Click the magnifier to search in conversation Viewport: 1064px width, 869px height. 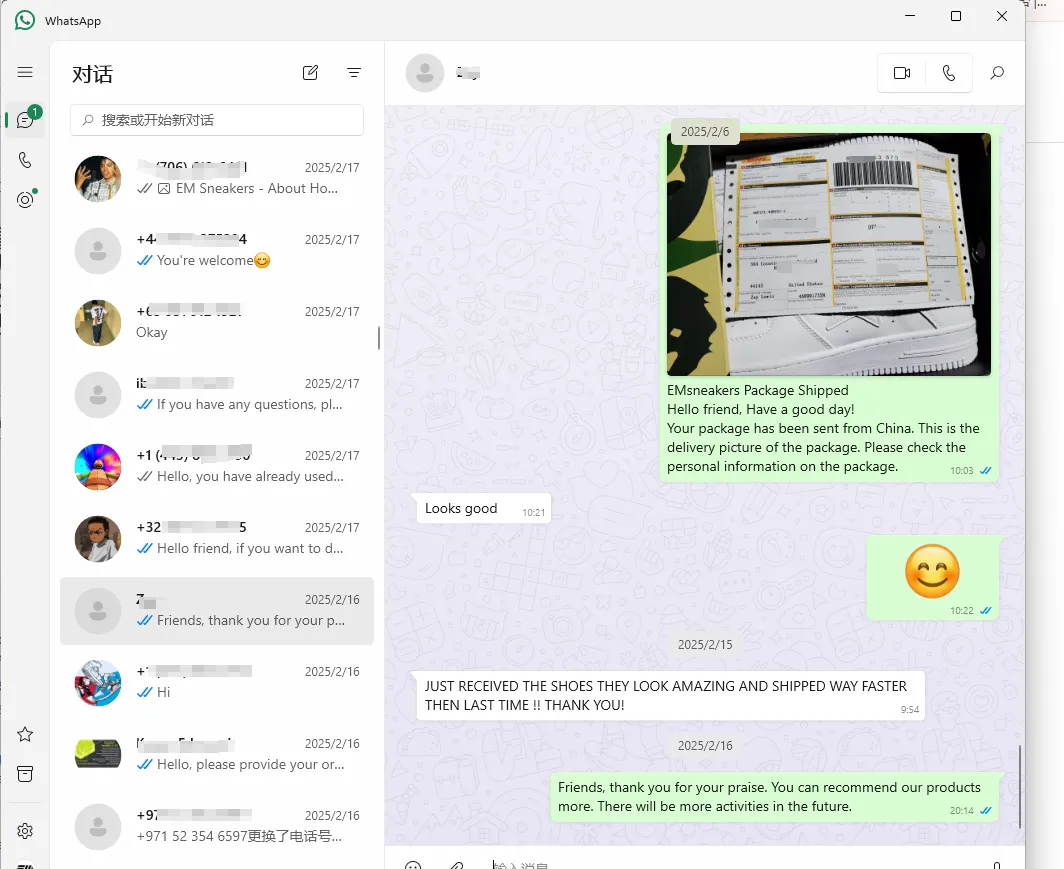pos(997,73)
